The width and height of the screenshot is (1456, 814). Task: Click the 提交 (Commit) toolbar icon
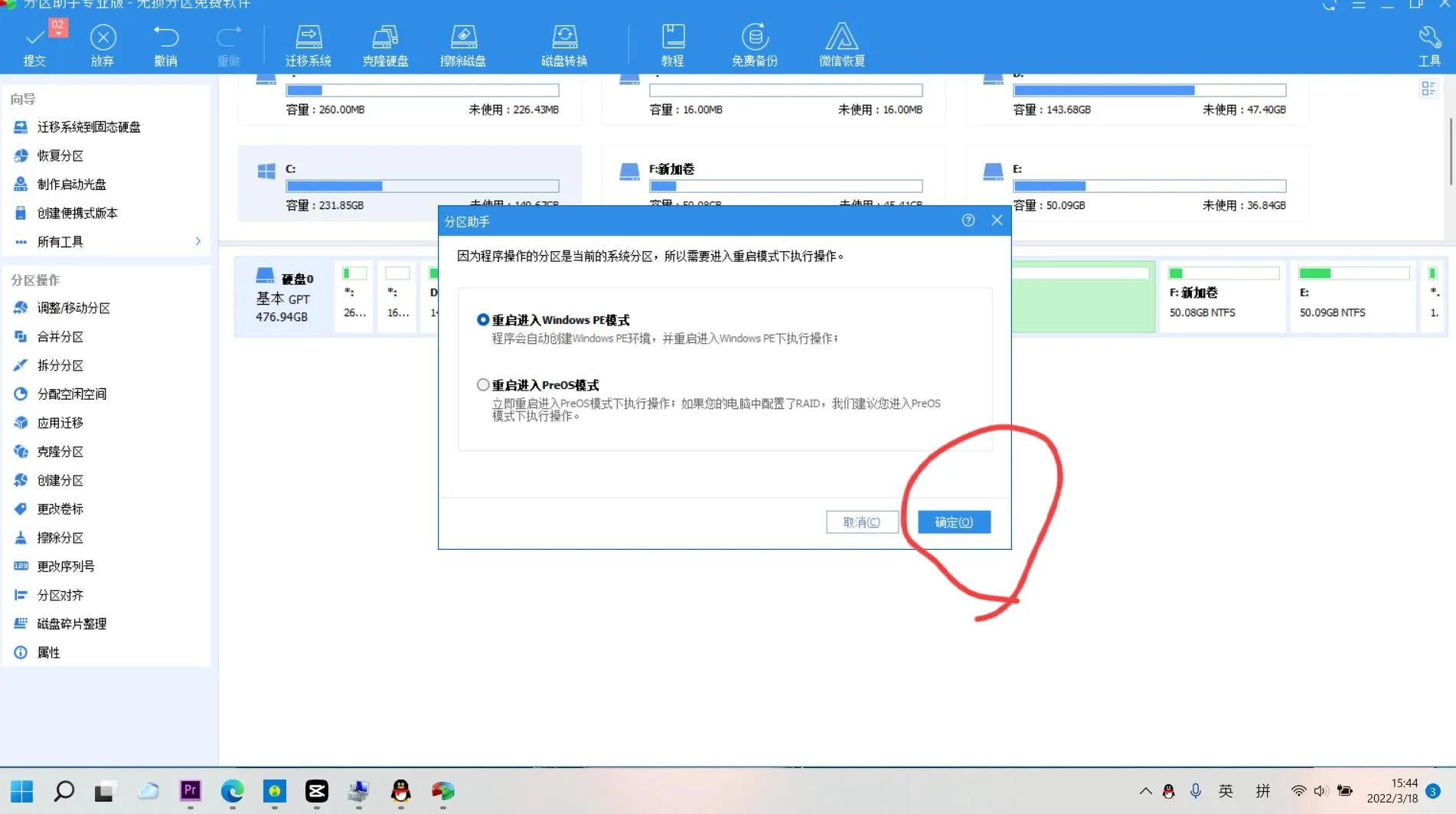(x=34, y=44)
